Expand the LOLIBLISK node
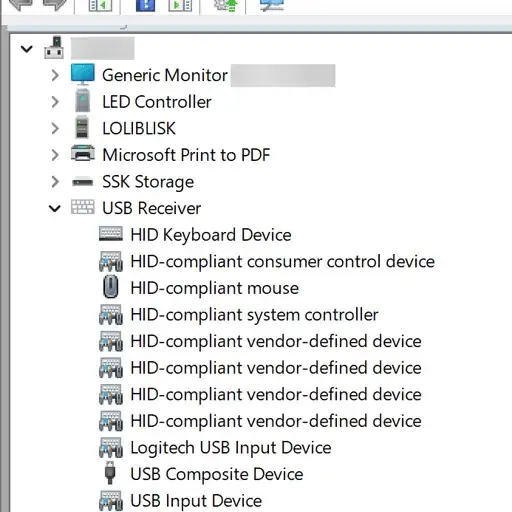The image size is (512, 512). 55,129
